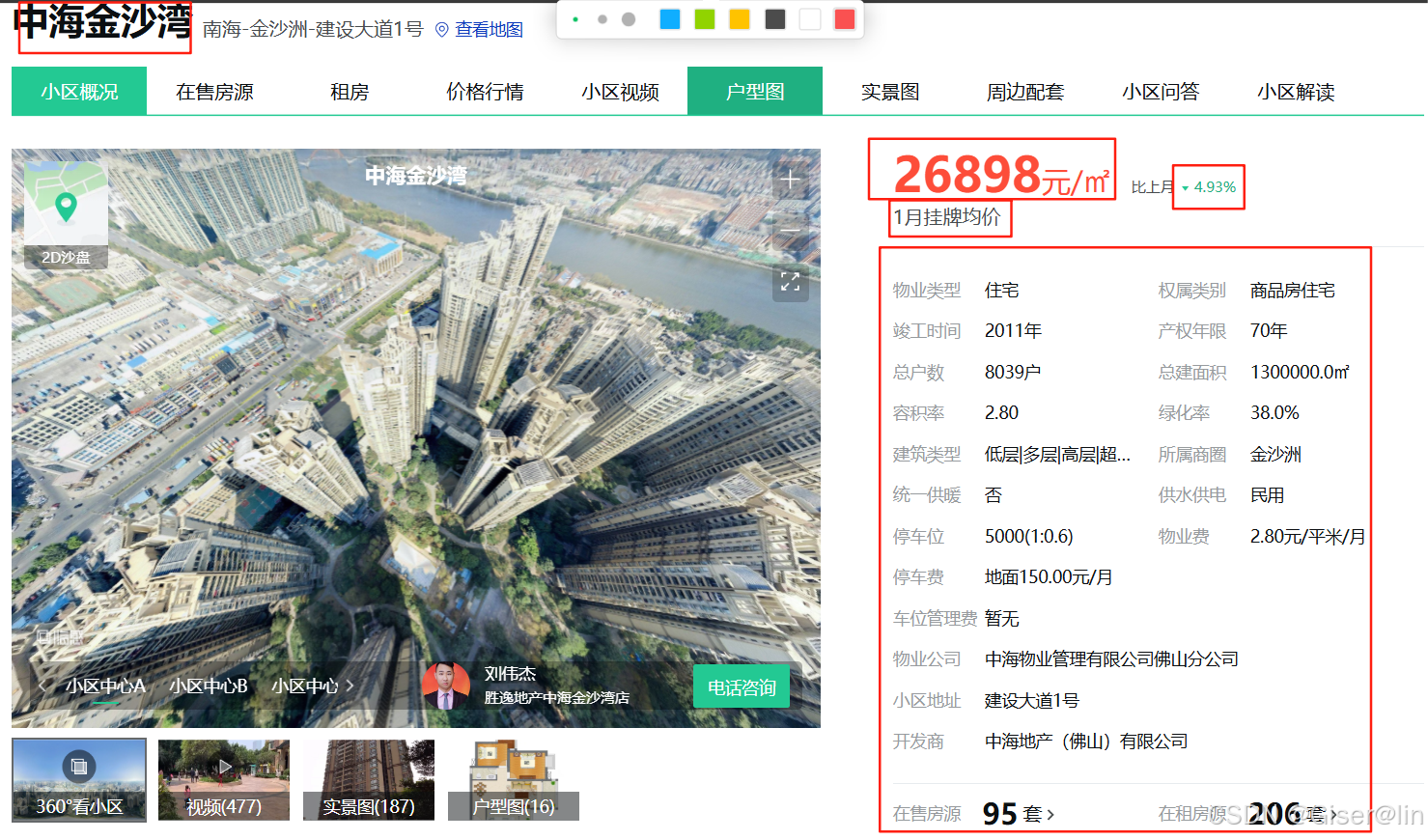
Task: Click the 金沙洲 business district value
Action: pyautogui.click(x=1275, y=454)
